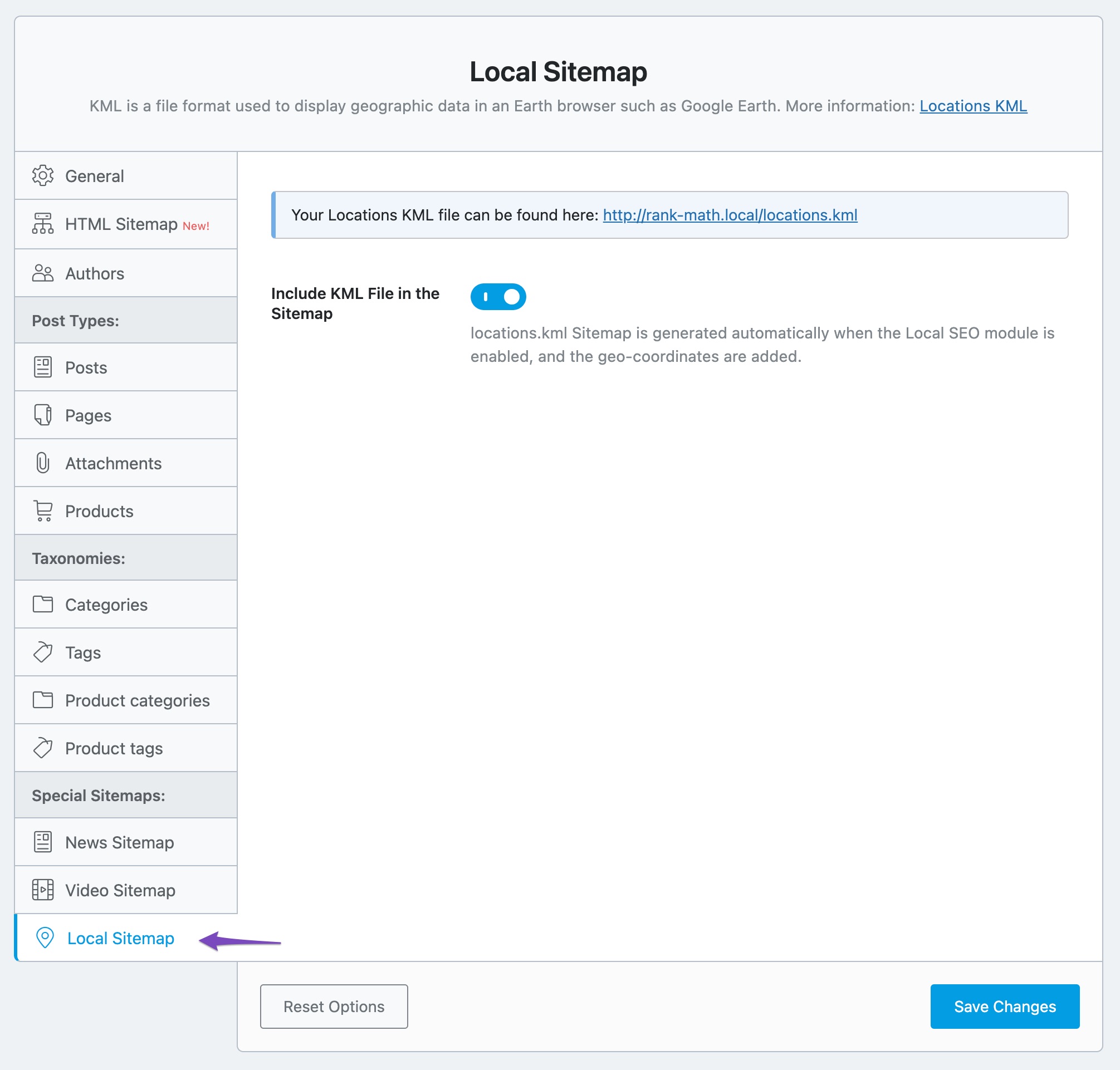Click the Local Sitemap map pin icon
Viewport: 1120px width, 1070px height.
point(45,938)
